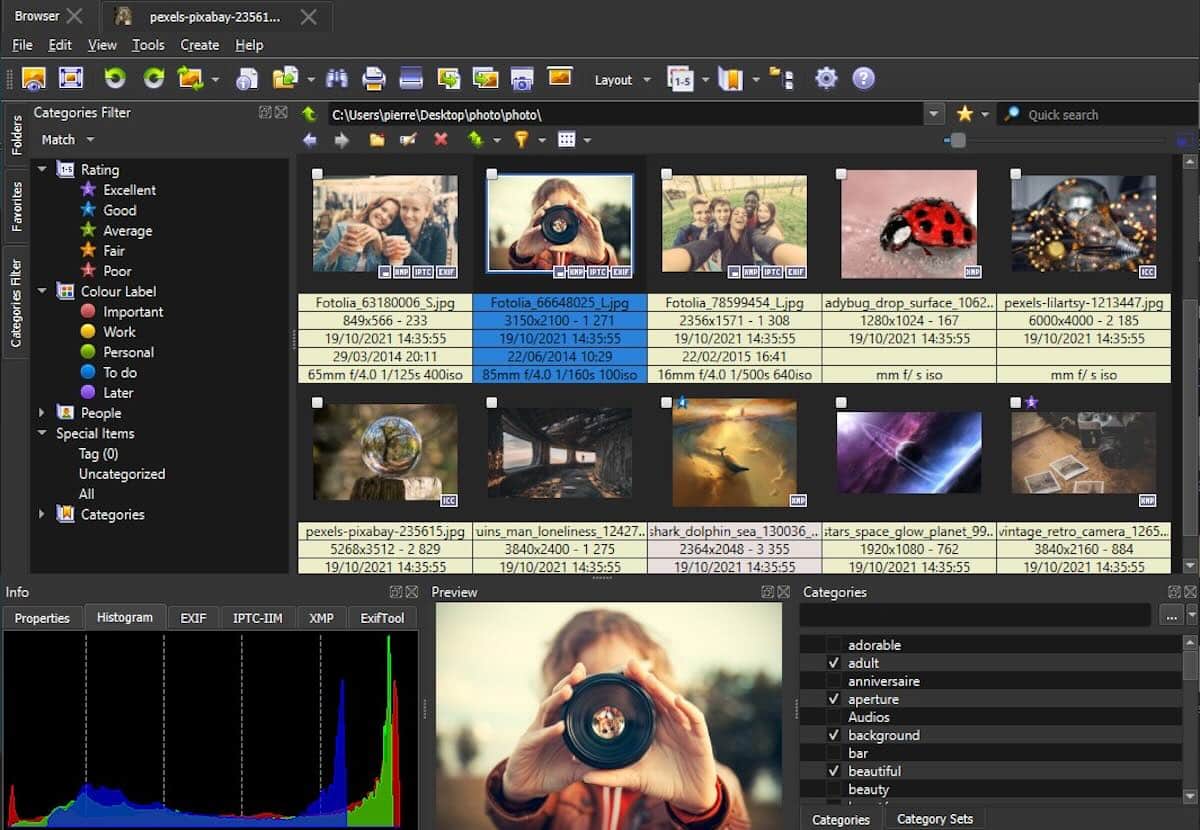Filter by To do colour label
The width and height of the screenshot is (1200, 830).
click(x=120, y=372)
